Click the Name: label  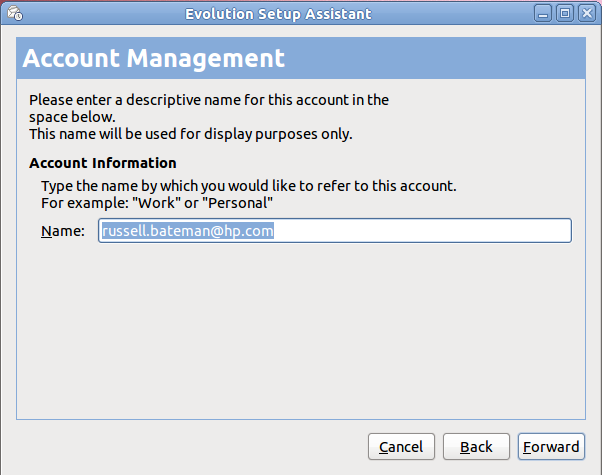[x=63, y=231]
